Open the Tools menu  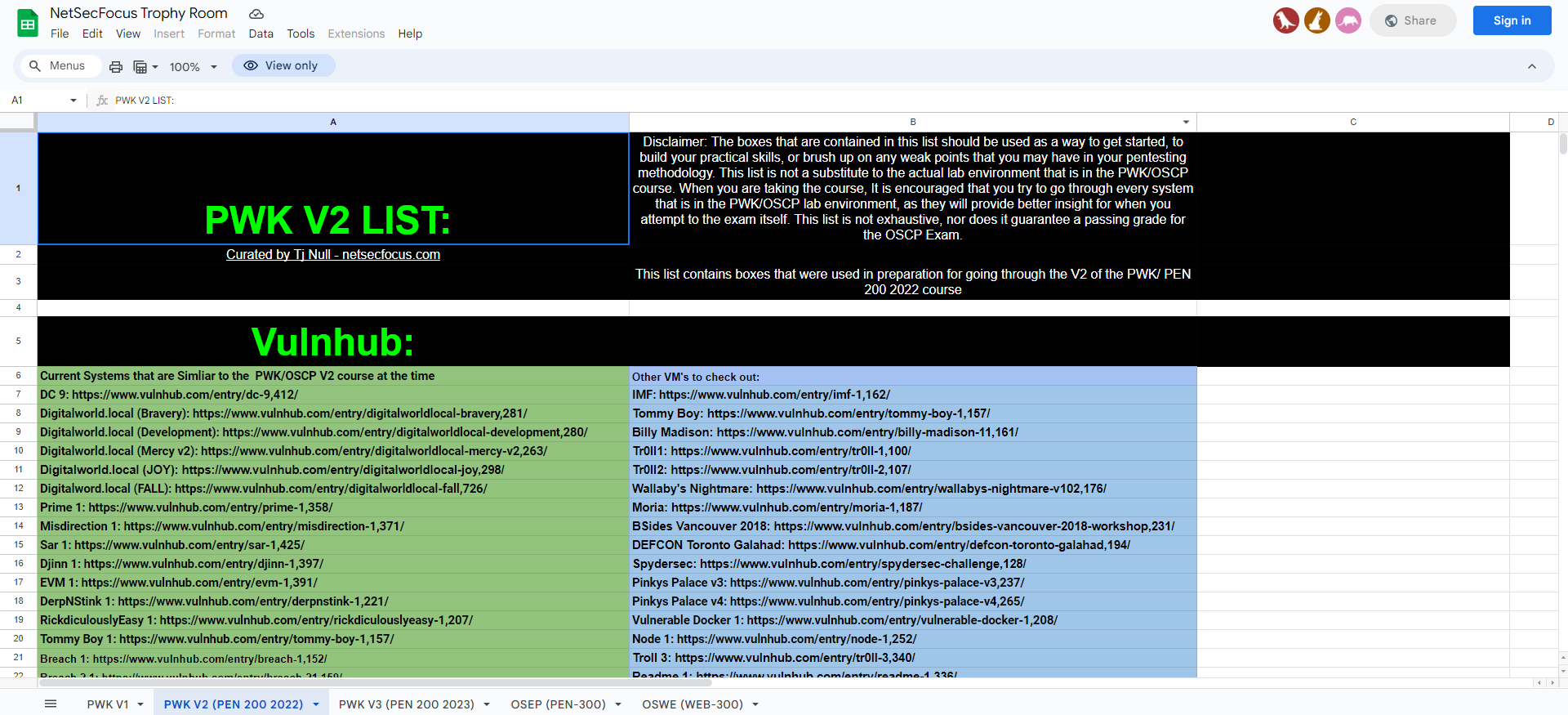point(301,34)
